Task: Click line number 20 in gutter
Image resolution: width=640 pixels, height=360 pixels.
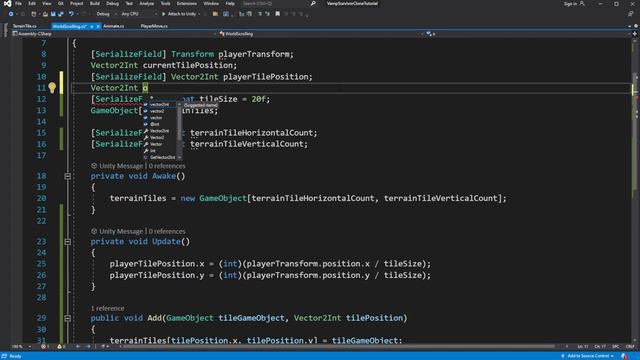Action: tap(42, 198)
